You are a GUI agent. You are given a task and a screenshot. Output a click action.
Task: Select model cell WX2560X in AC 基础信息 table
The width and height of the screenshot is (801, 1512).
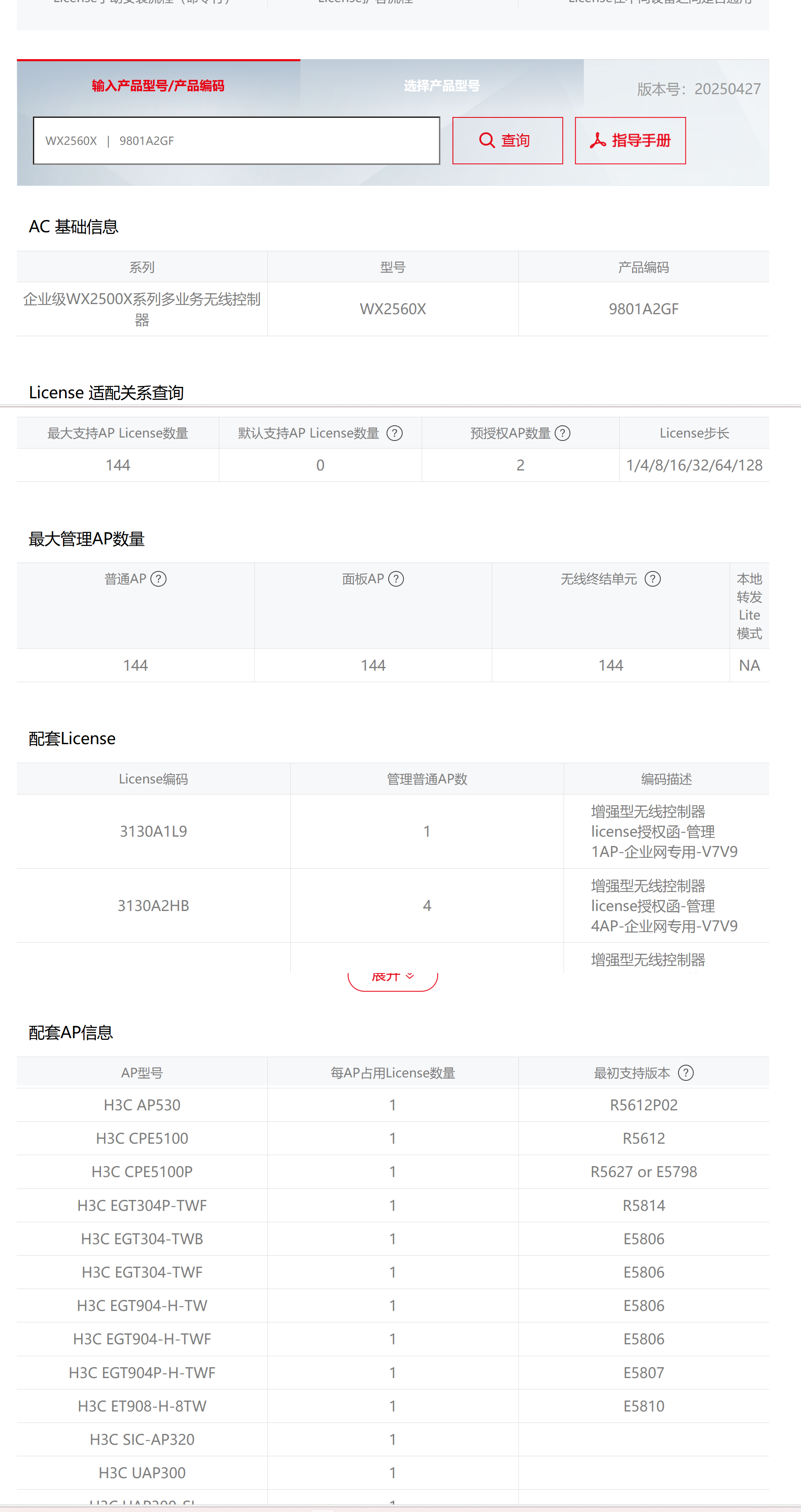point(393,309)
